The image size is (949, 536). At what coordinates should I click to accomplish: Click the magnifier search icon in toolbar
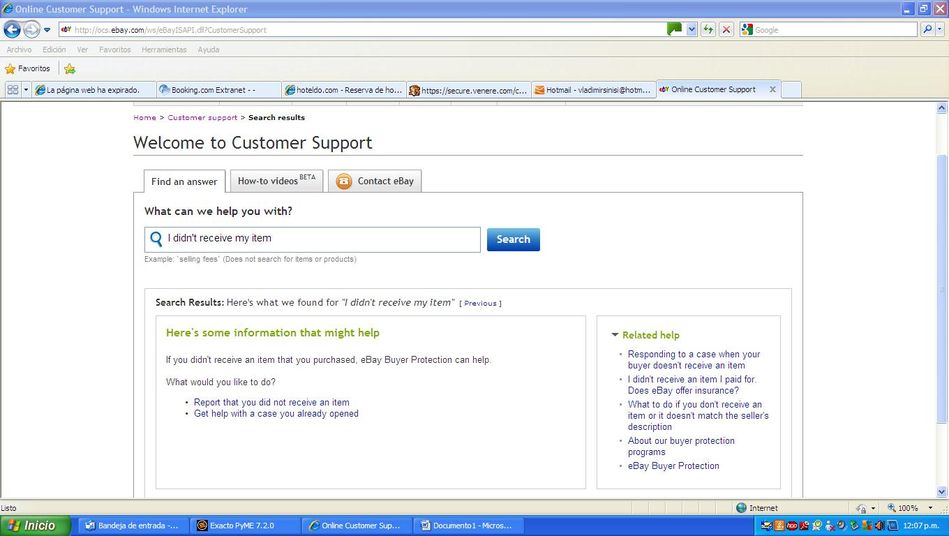(927, 29)
